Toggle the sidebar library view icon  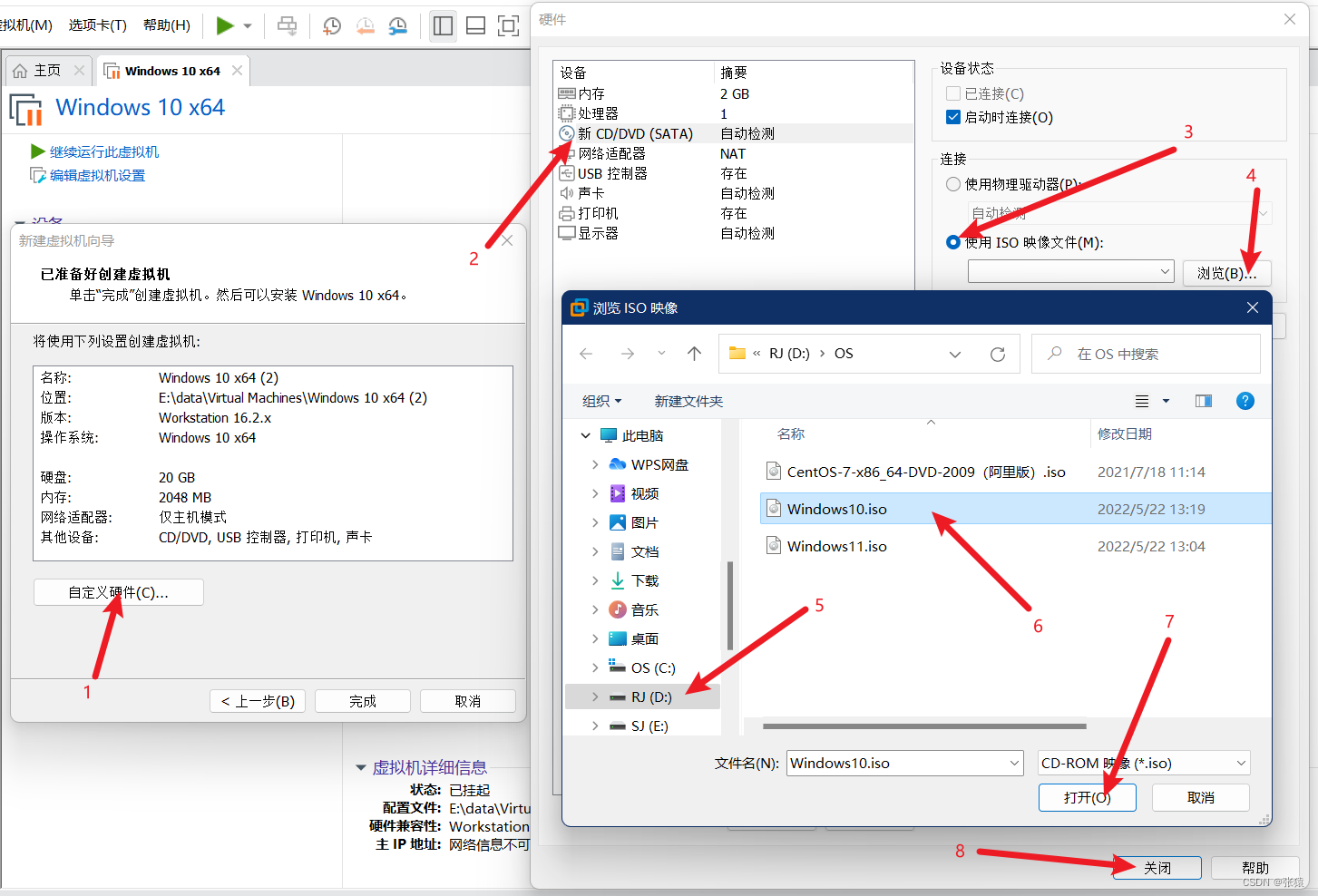tap(443, 25)
